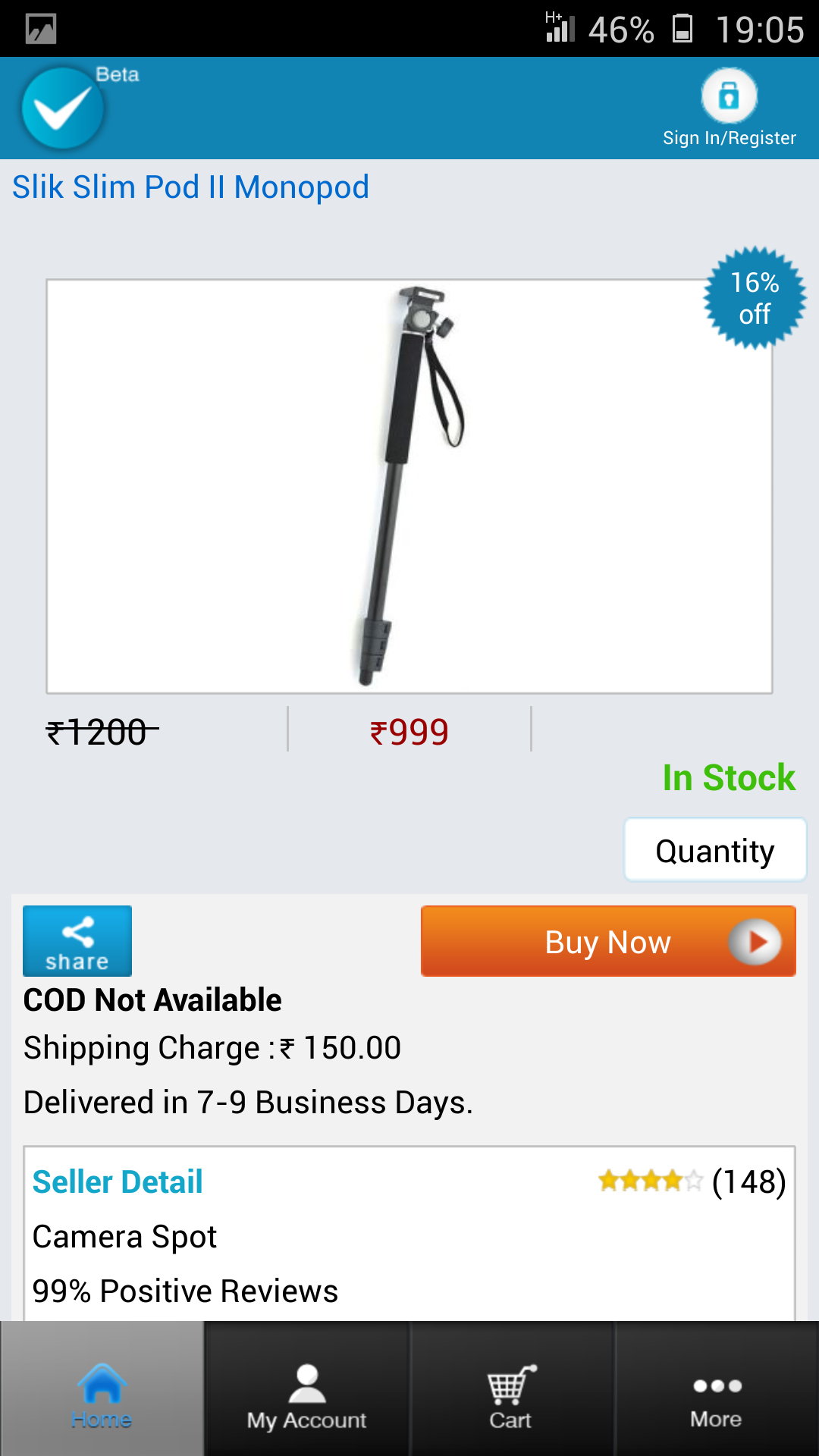Screen dimensions: 819x1456
Task: Tap the screenshot notification icon in status bar
Action: tap(41, 29)
